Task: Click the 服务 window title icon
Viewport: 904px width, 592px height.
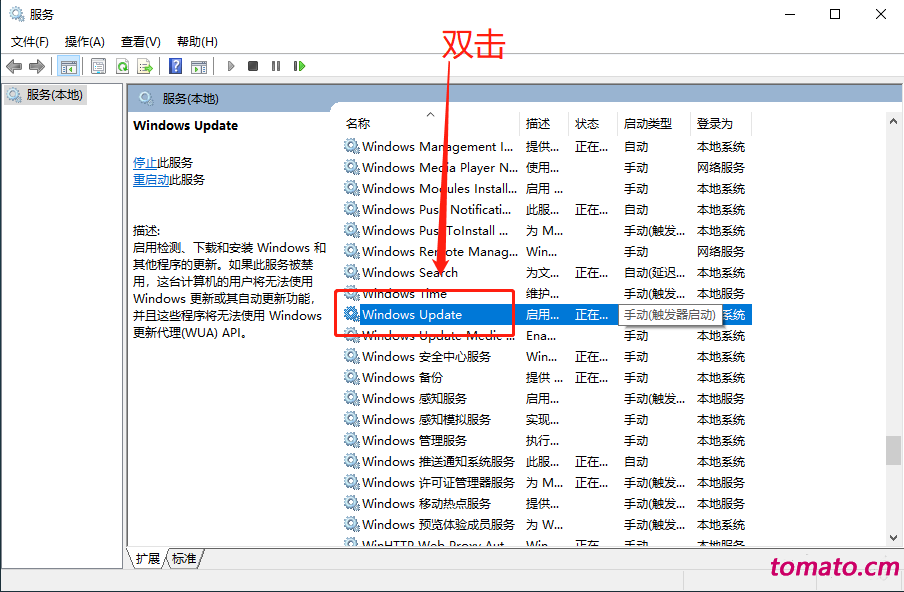Action: (17, 14)
